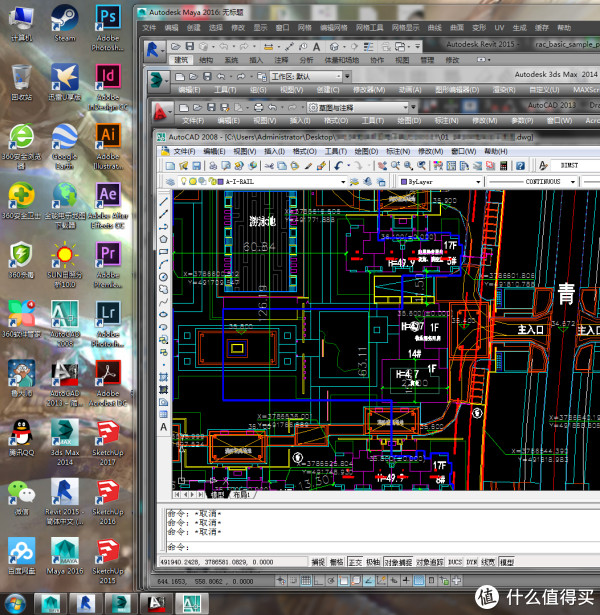Viewport: 600px width, 615px height.
Task: Click the Plot printer icon in AutoCAD 2013 toolbar
Action: point(258,107)
